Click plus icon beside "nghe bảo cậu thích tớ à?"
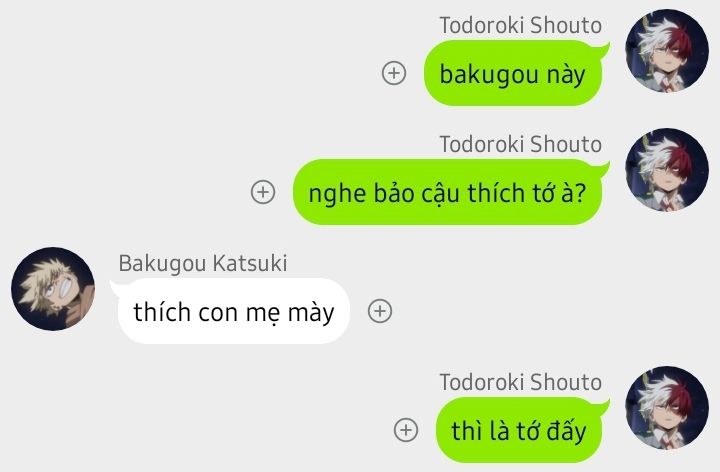Image resolution: width=720 pixels, height=472 pixels. (x=263, y=192)
